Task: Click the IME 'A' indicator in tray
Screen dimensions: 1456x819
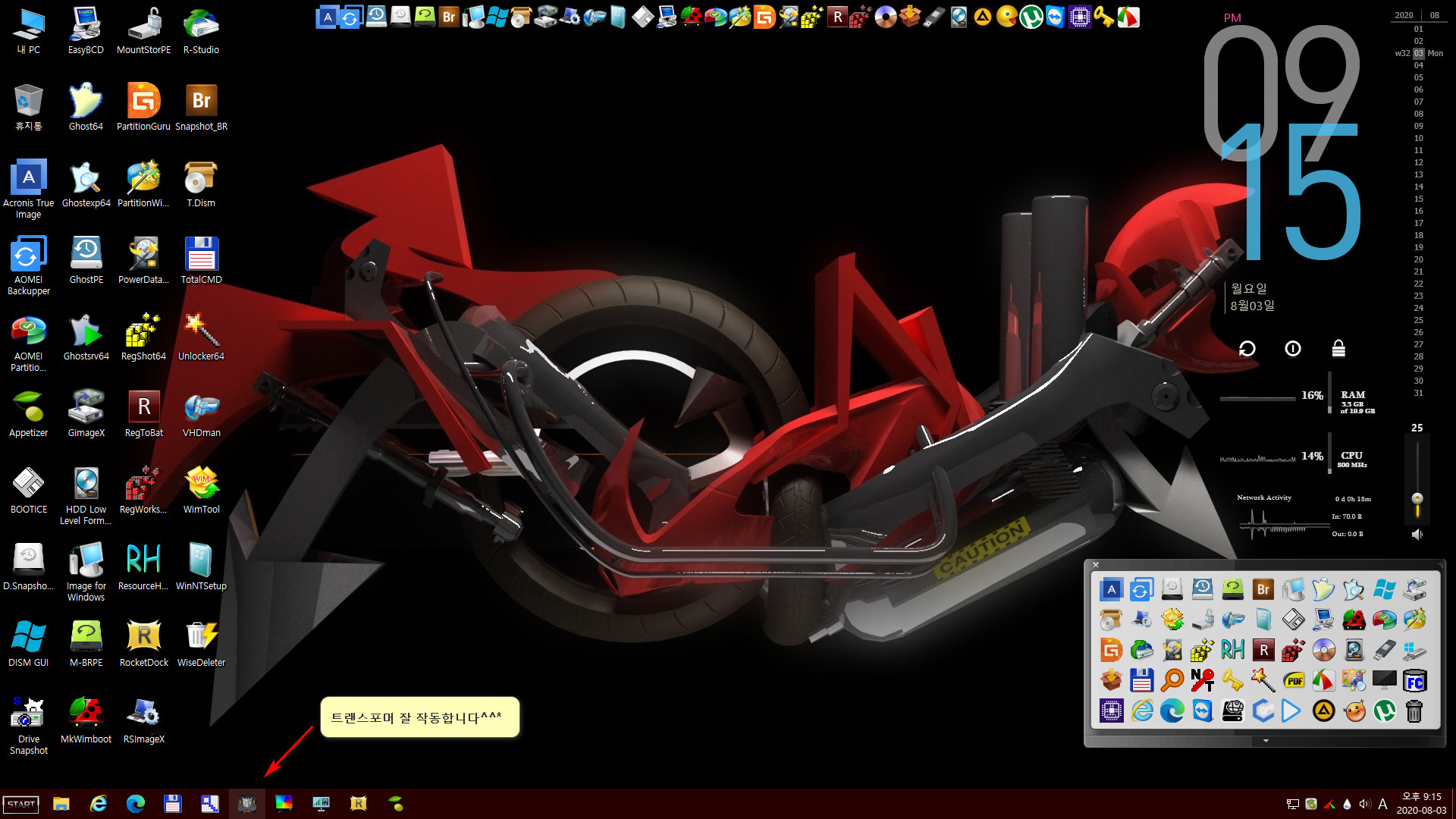Action: [1382, 804]
